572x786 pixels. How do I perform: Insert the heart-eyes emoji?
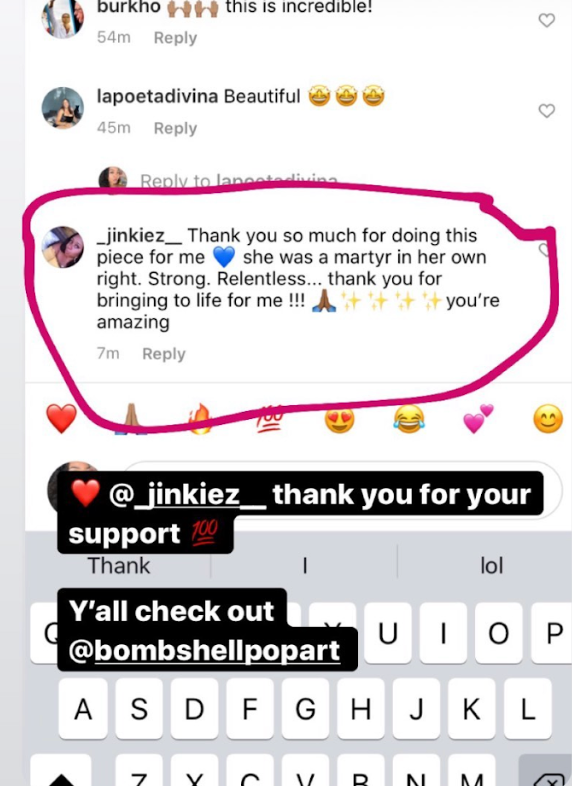point(339,420)
